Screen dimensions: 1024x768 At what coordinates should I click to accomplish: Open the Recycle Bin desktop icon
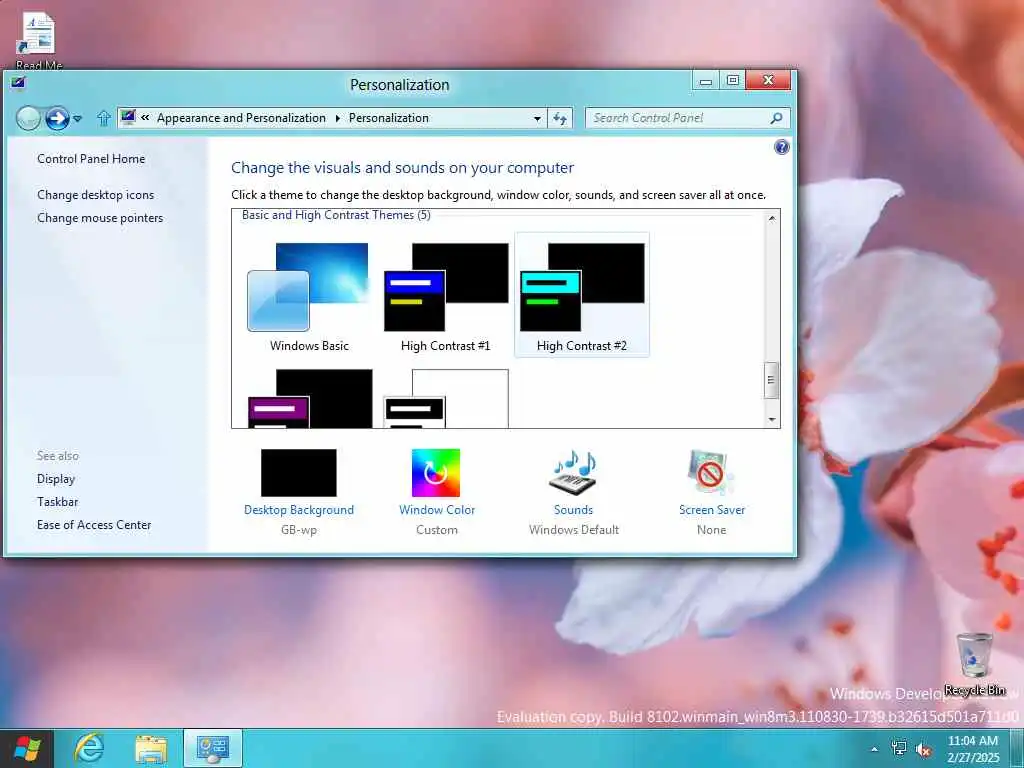pyautogui.click(x=974, y=664)
